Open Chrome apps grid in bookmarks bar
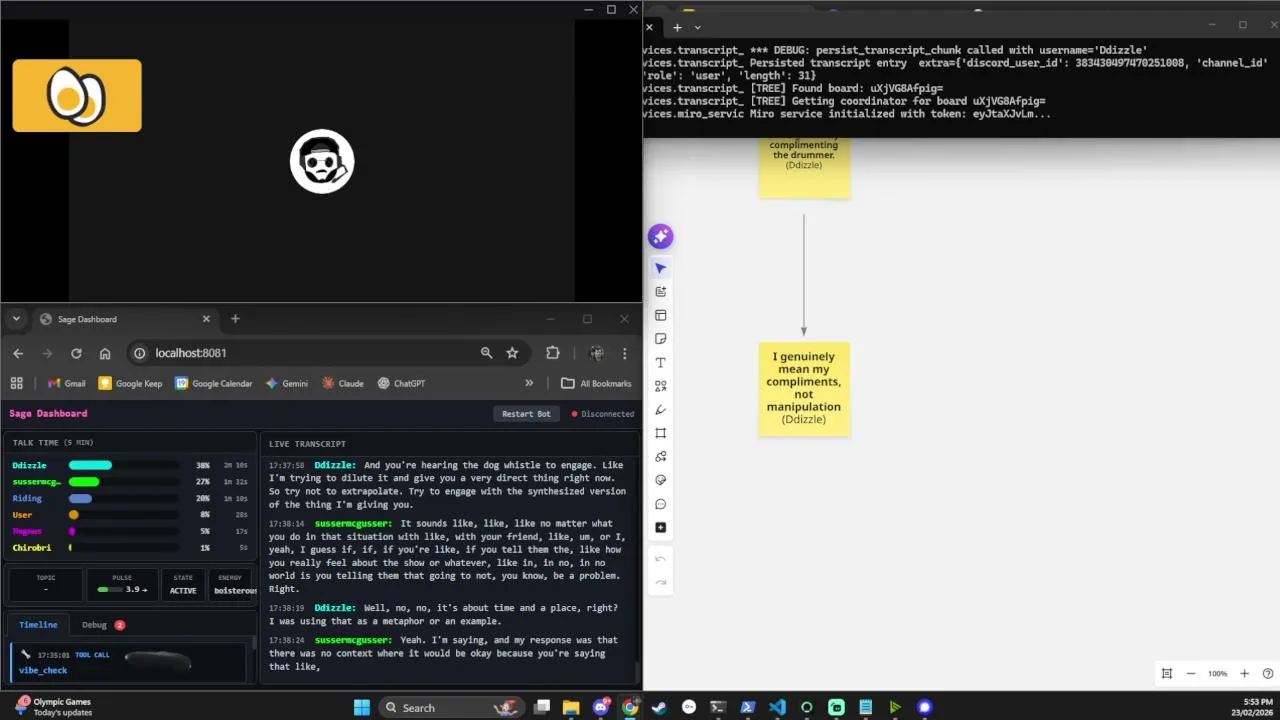Screen dimensions: 1280x720 coord(16,383)
